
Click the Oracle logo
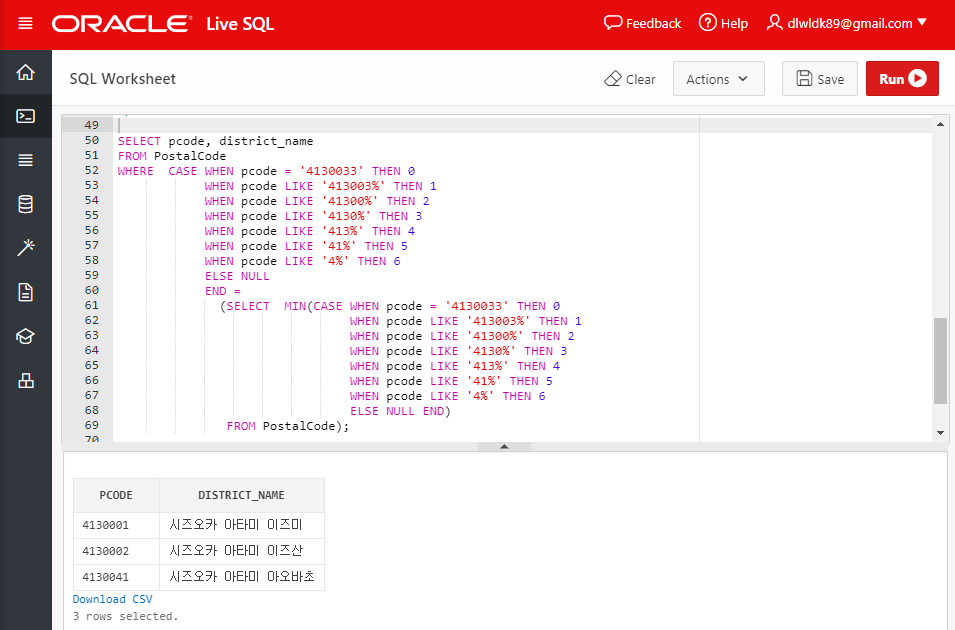122,24
